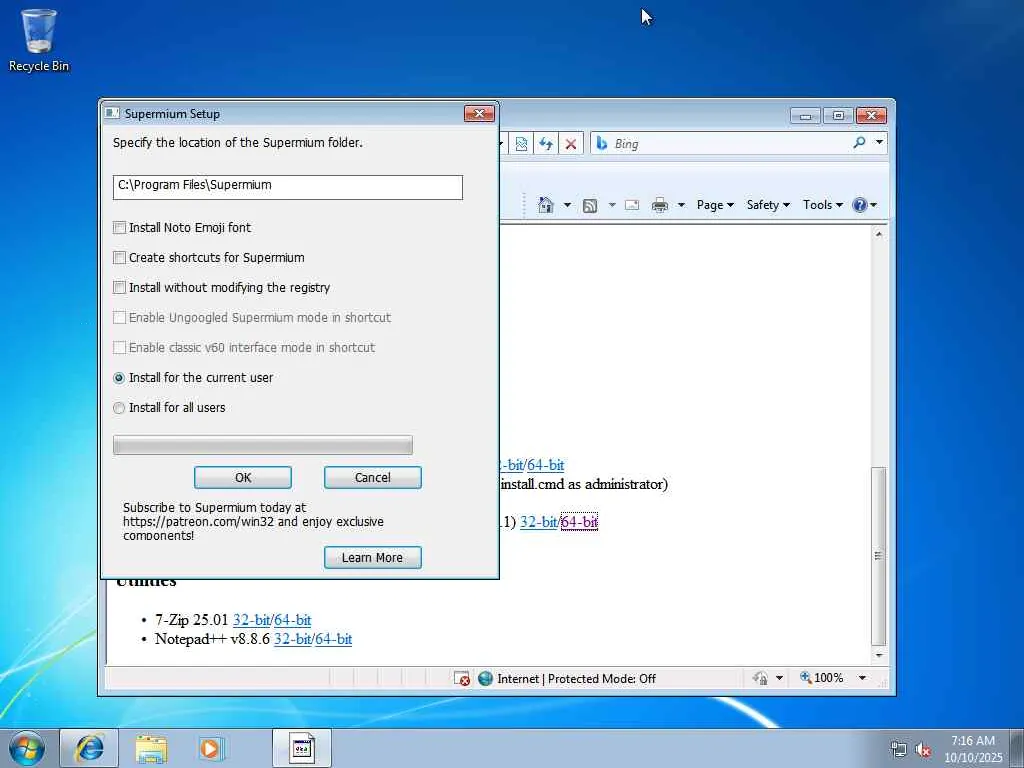Open Windows Explorer folder on taskbar

pyautogui.click(x=151, y=748)
